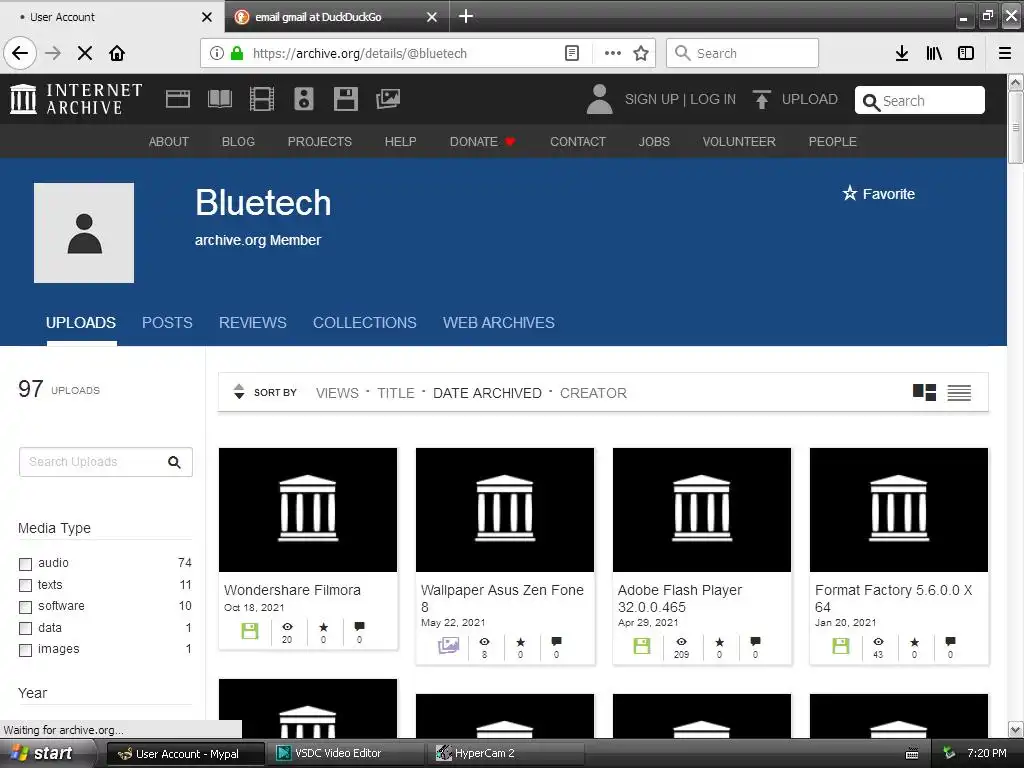Sort uploads by Creator
Screen dimensions: 1024x768
pos(593,393)
